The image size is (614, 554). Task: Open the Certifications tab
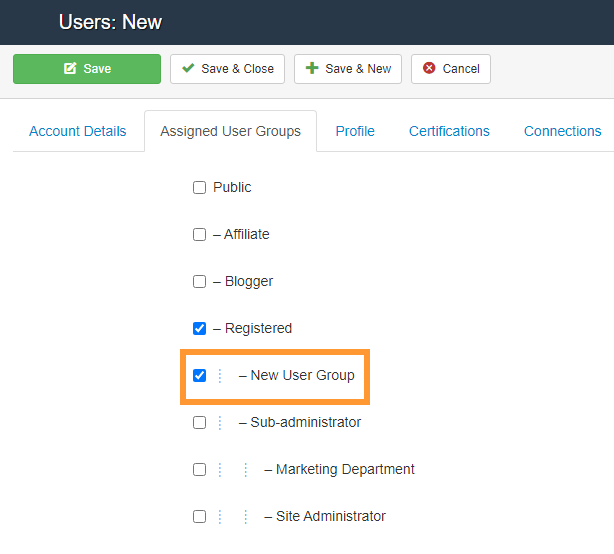(x=449, y=131)
